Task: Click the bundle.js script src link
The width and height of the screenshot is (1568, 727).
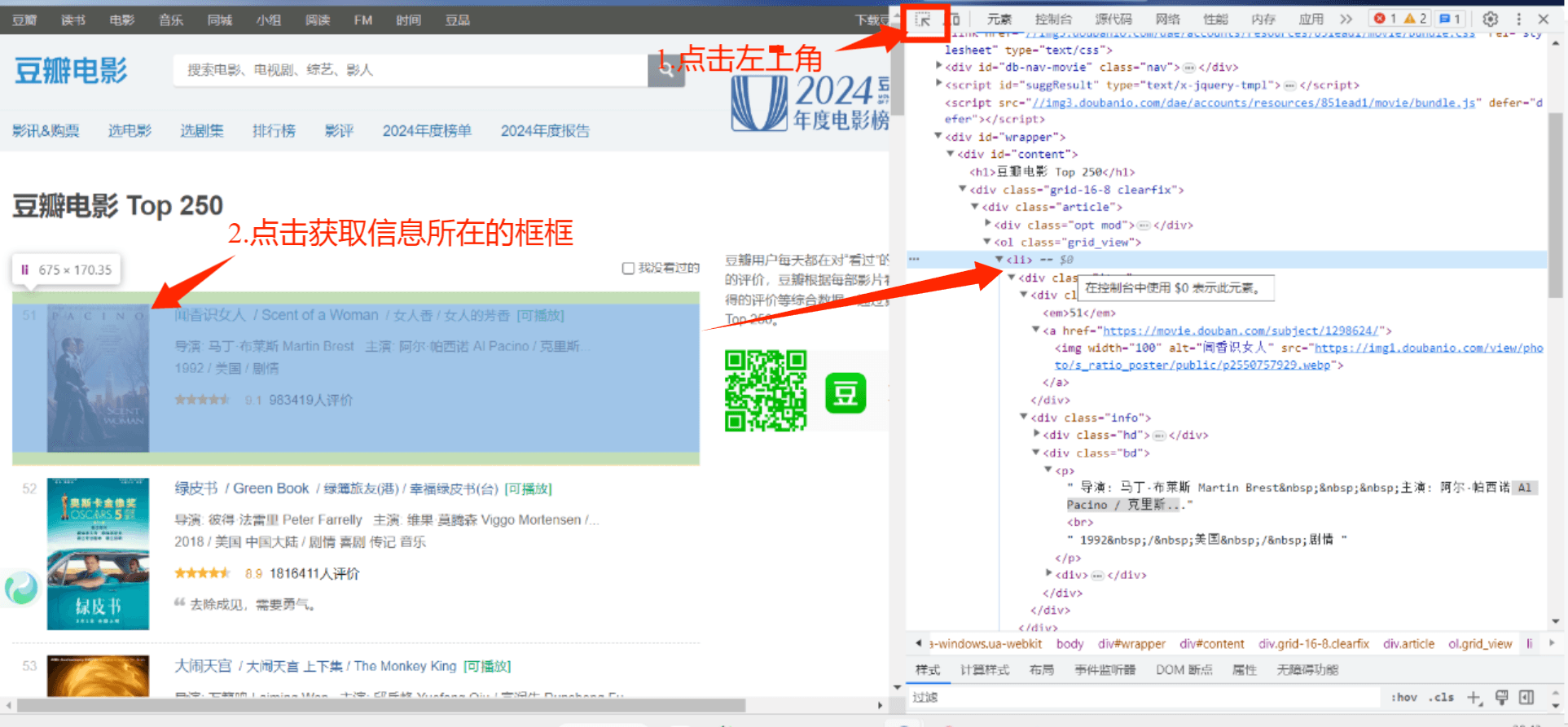Action: pos(1254,103)
